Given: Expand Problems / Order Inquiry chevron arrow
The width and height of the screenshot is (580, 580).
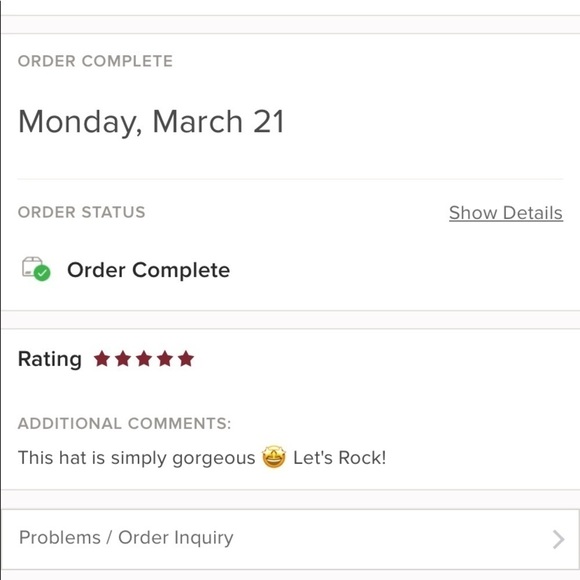Looking at the screenshot, I should click(x=558, y=539).
